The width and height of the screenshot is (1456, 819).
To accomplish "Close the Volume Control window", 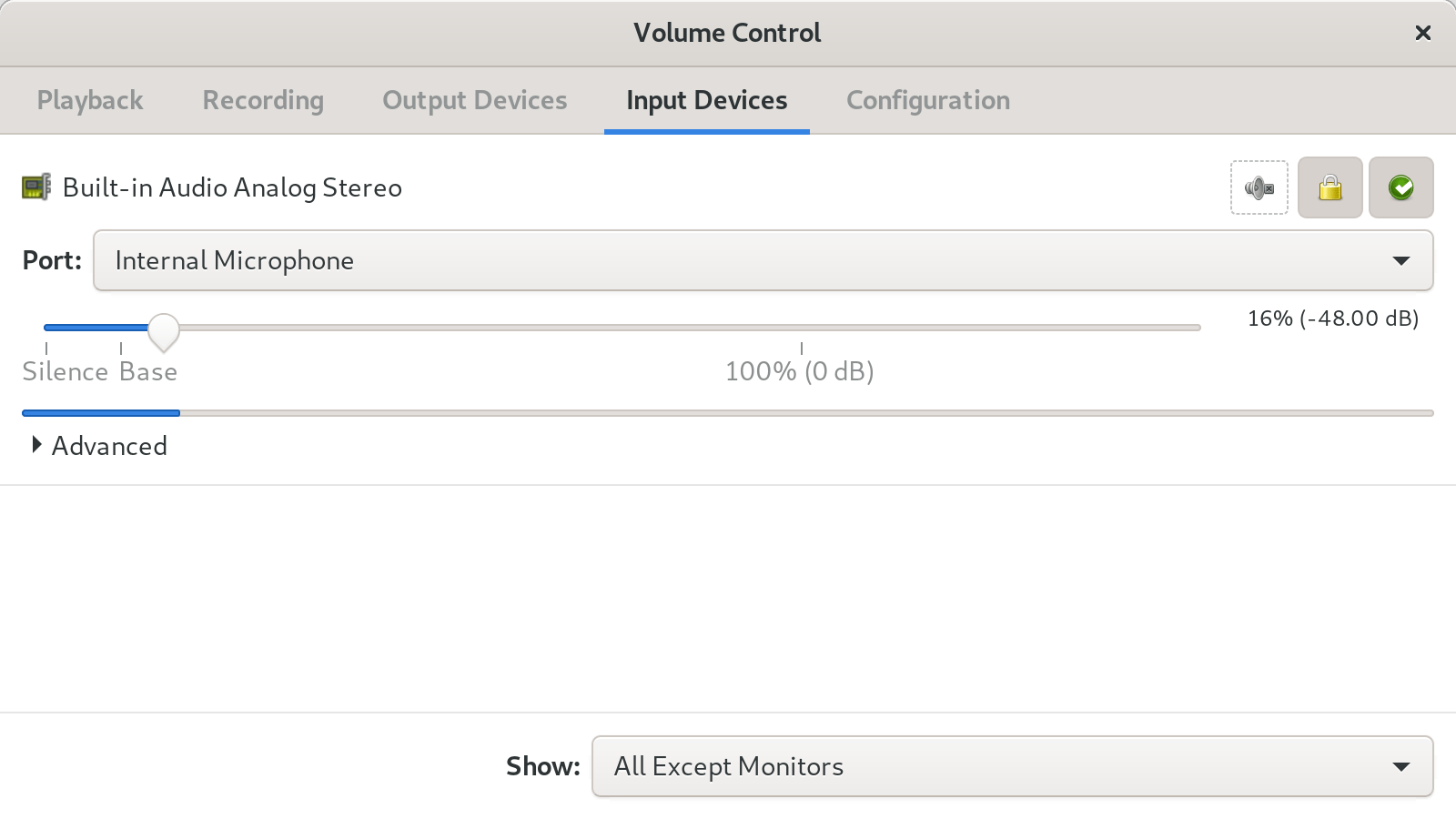I will click(1422, 33).
